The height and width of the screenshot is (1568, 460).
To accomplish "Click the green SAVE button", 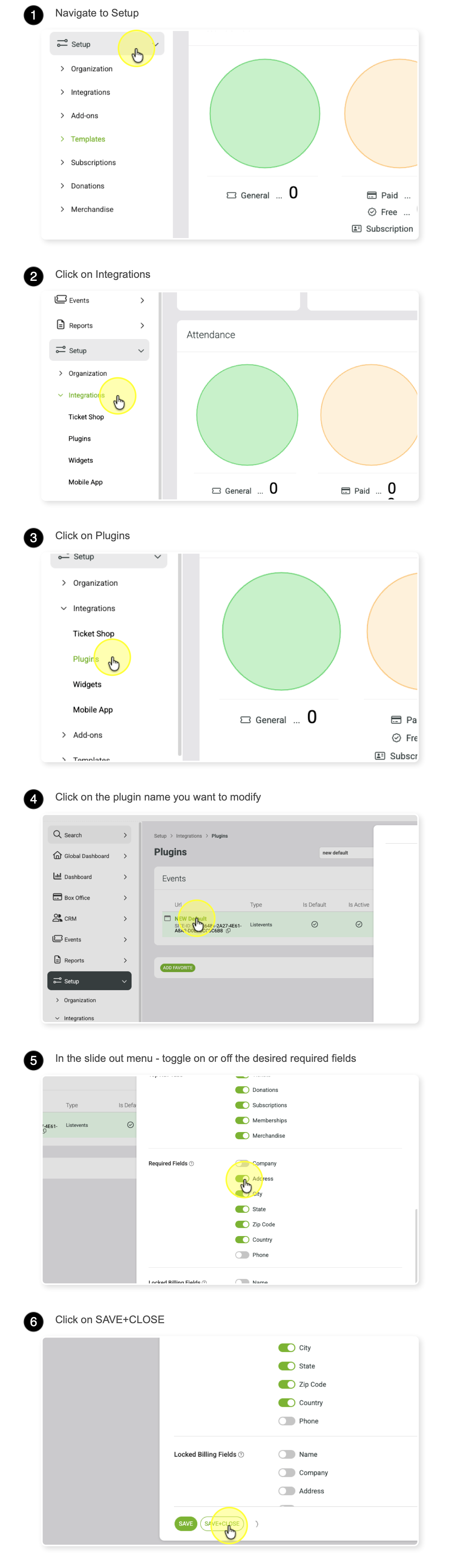I will click(x=186, y=1524).
